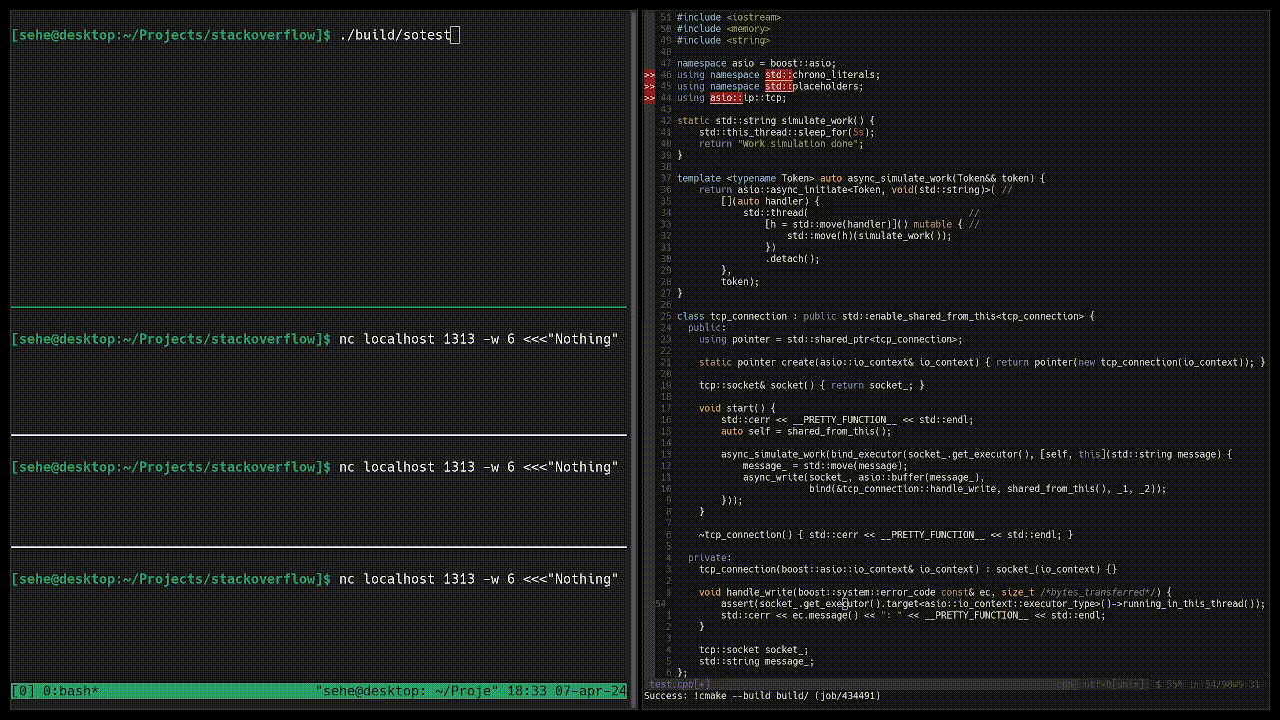Select the active bash window marker 0:bash*
This screenshot has width=1280, height=720.
[70, 690]
